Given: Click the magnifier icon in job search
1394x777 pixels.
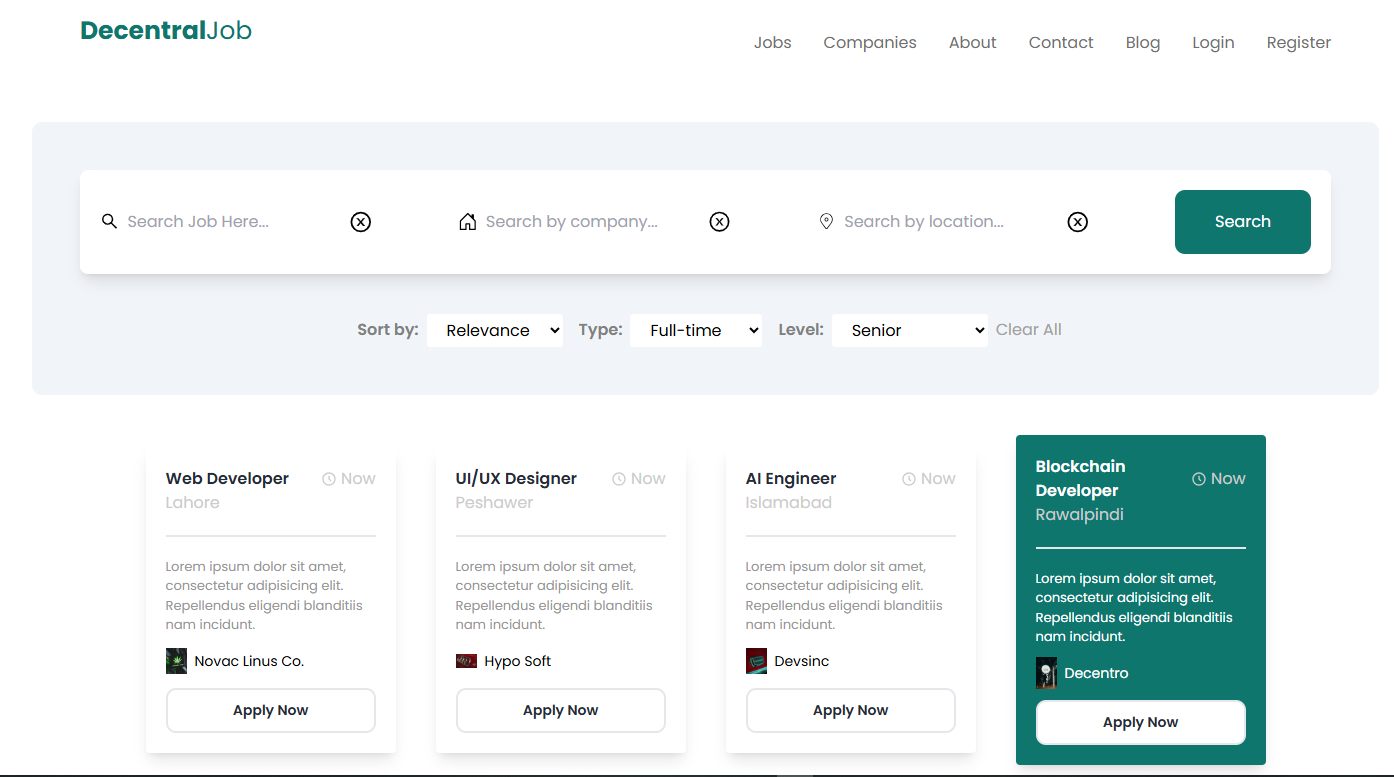Looking at the screenshot, I should pyautogui.click(x=110, y=221).
